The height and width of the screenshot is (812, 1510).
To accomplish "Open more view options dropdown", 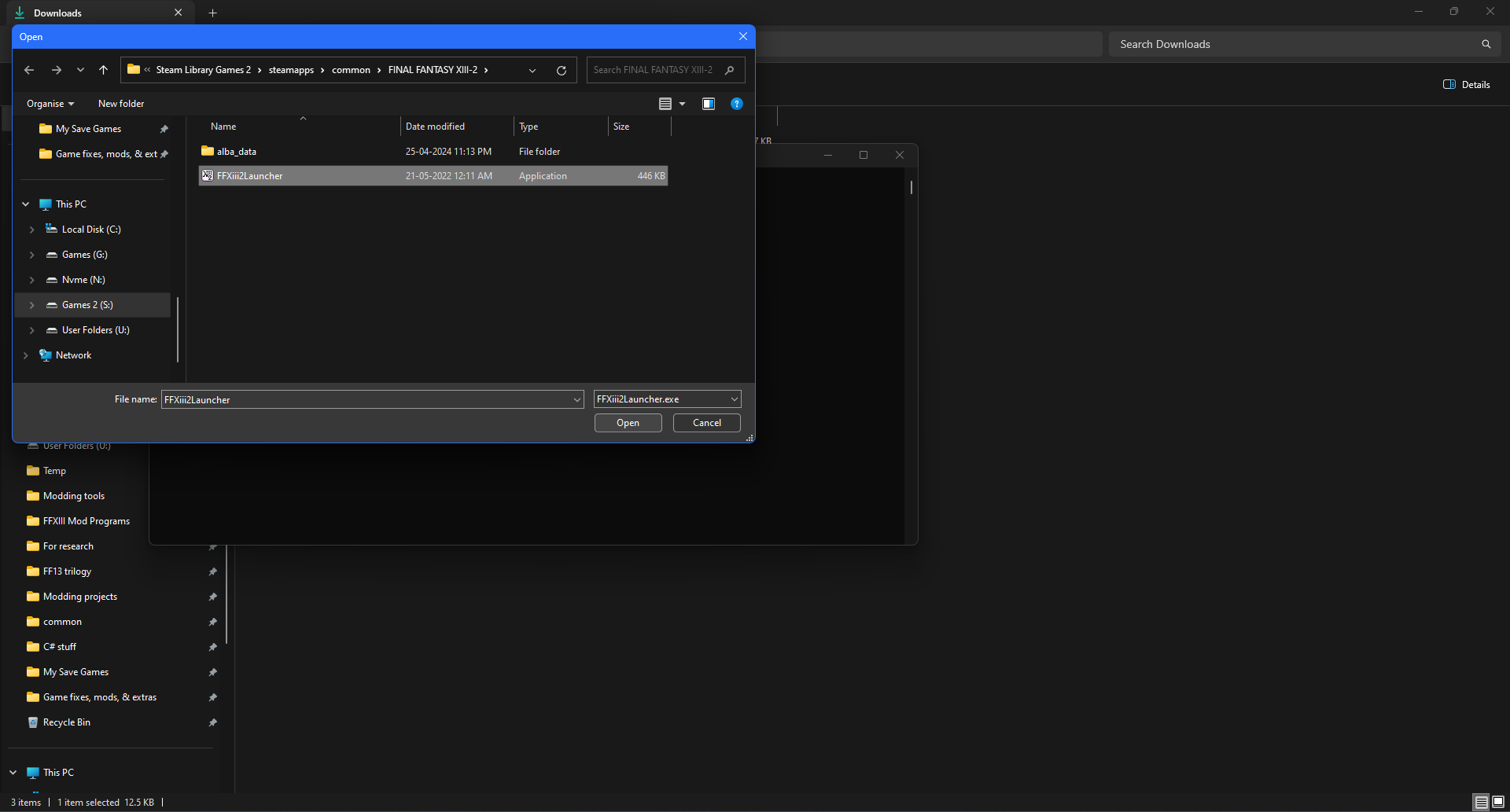I will [682, 104].
